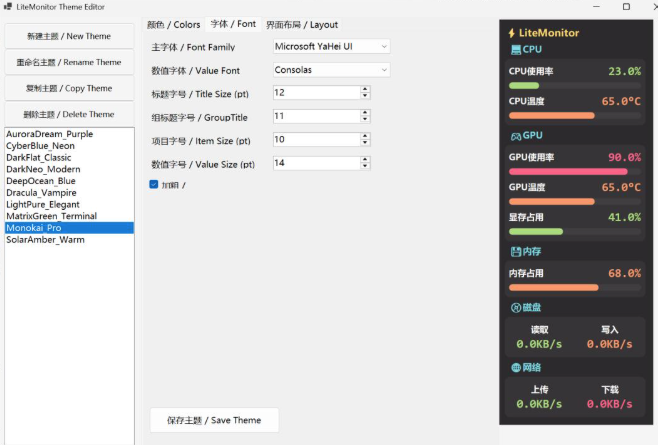Decrease the Item Size value
Image resolution: width=658 pixels, height=445 pixels.
click(365, 143)
